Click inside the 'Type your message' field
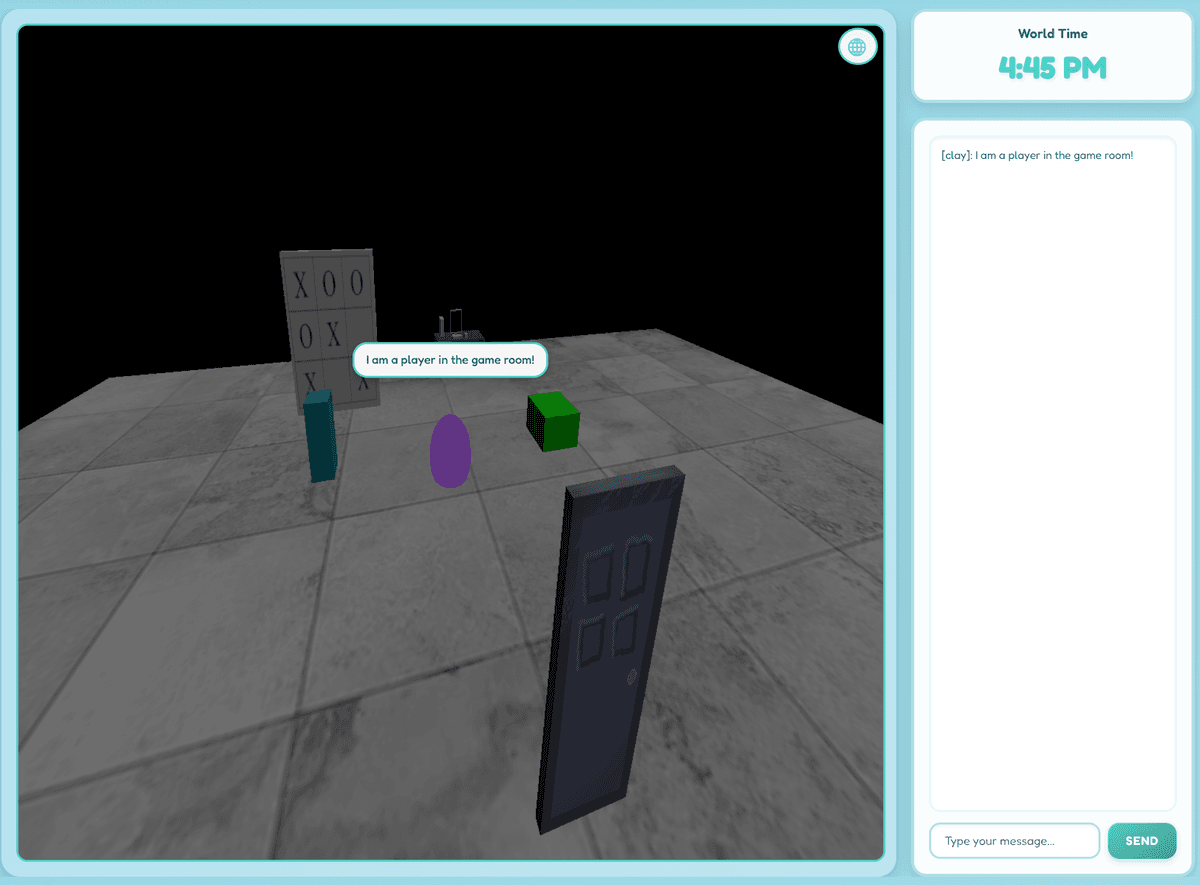 (x=1014, y=840)
